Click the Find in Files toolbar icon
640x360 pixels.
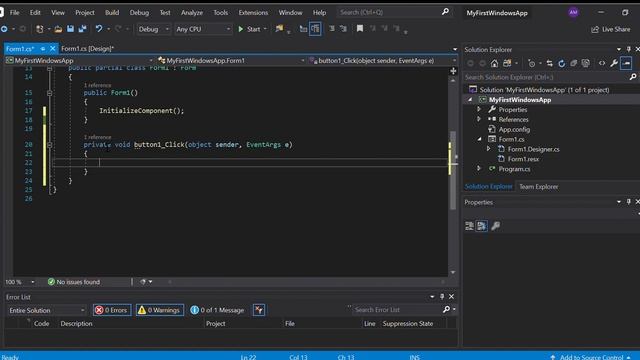(x=279, y=29)
